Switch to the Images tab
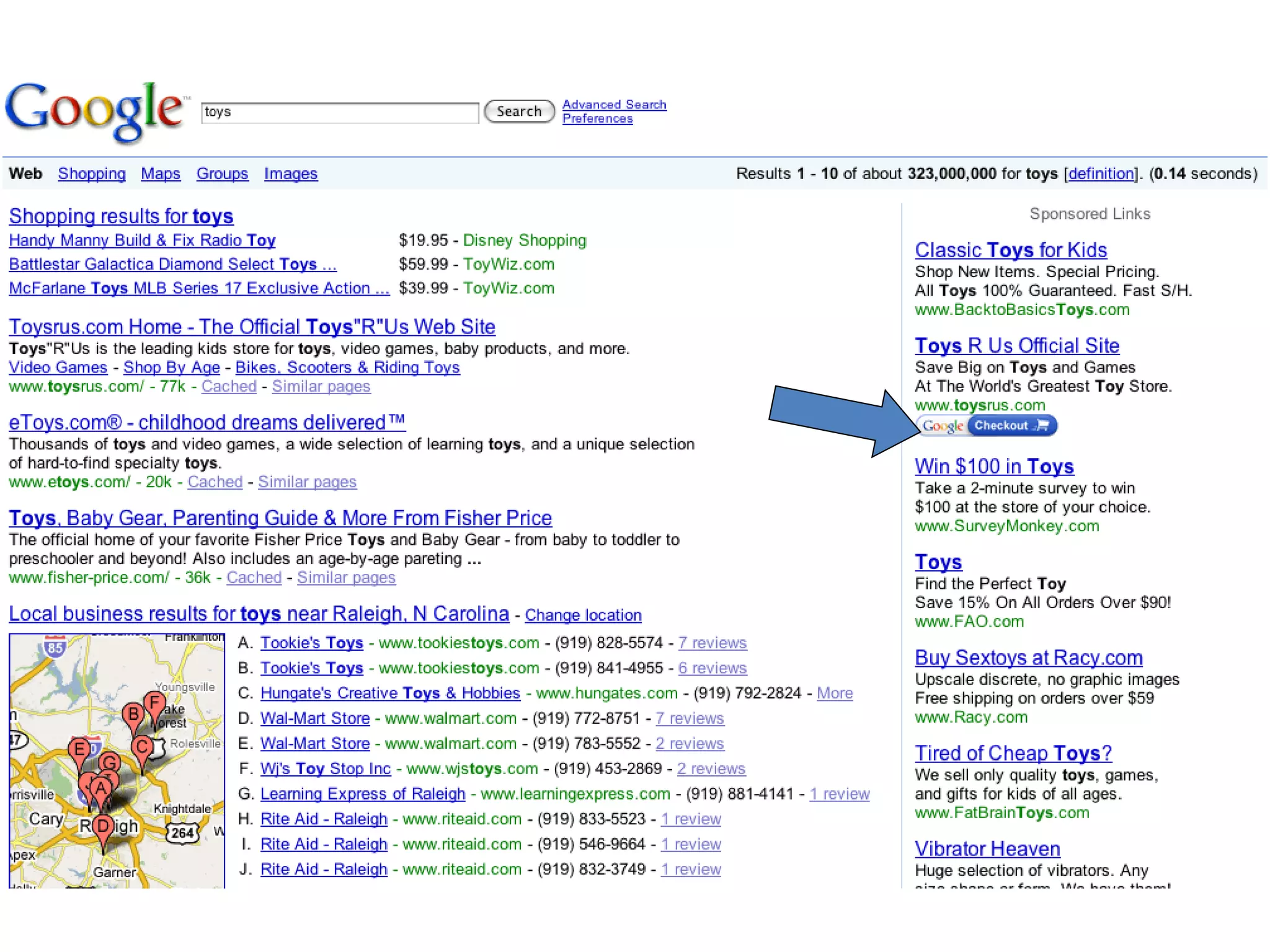Viewport: 1270px width, 952px height. [290, 174]
